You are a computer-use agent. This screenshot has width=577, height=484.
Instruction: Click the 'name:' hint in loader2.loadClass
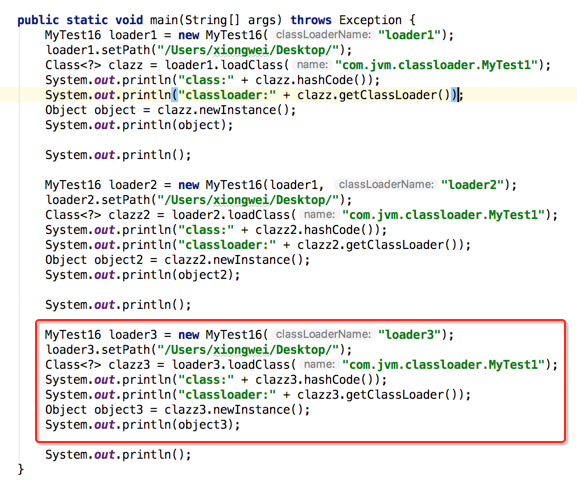(319, 215)
